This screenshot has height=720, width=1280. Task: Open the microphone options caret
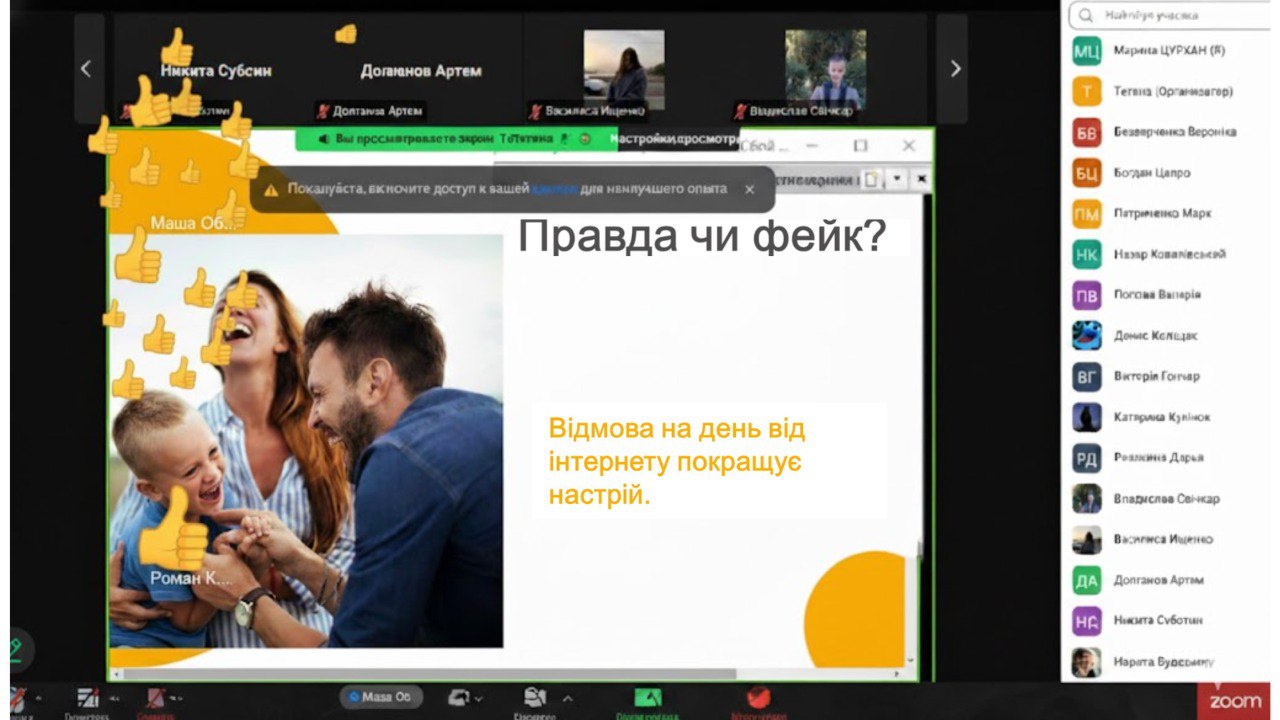pyautogui.click(x=39, y=698)
